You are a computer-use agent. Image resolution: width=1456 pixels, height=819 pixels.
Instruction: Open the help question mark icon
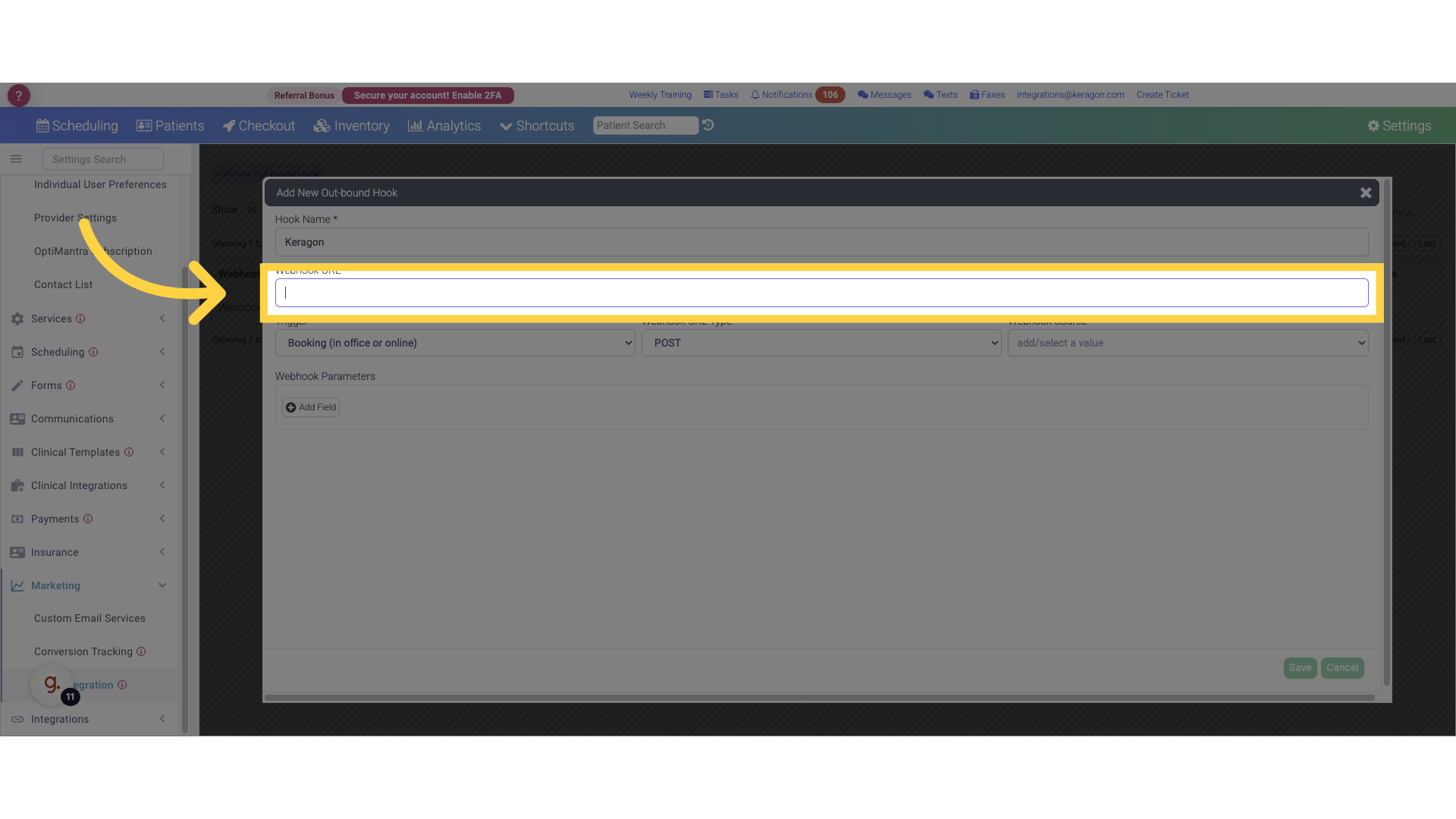[x=18, y=95]
